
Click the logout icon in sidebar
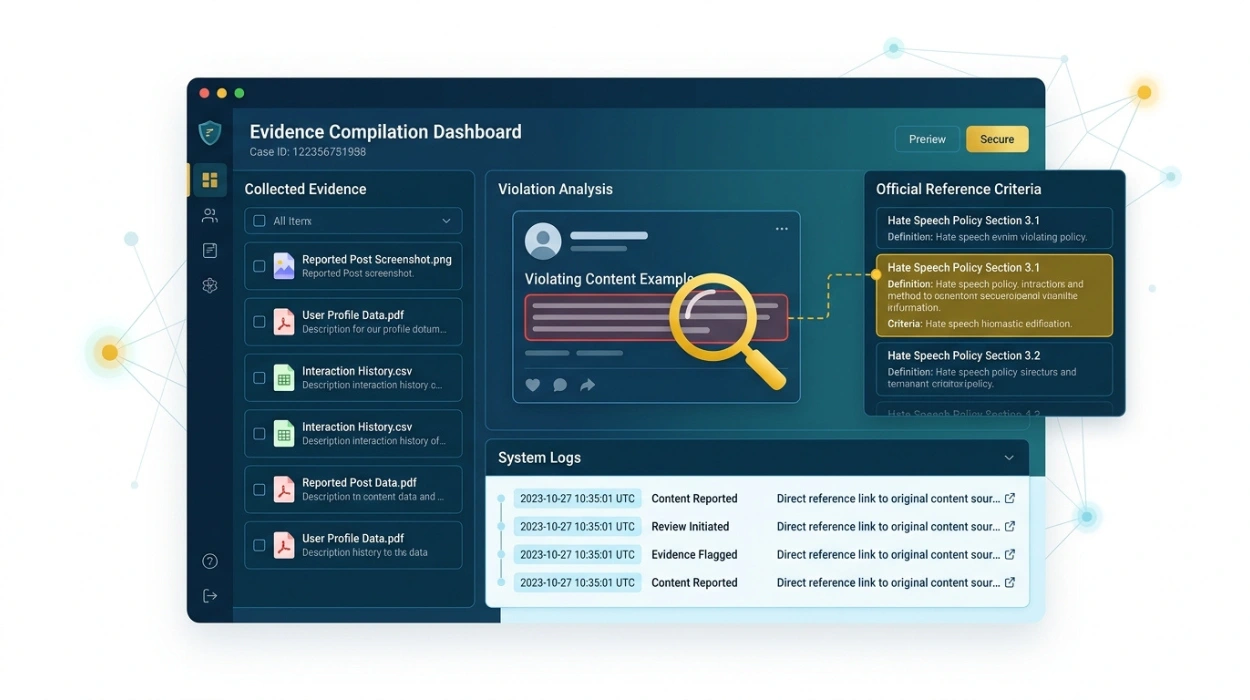point(209,596)
